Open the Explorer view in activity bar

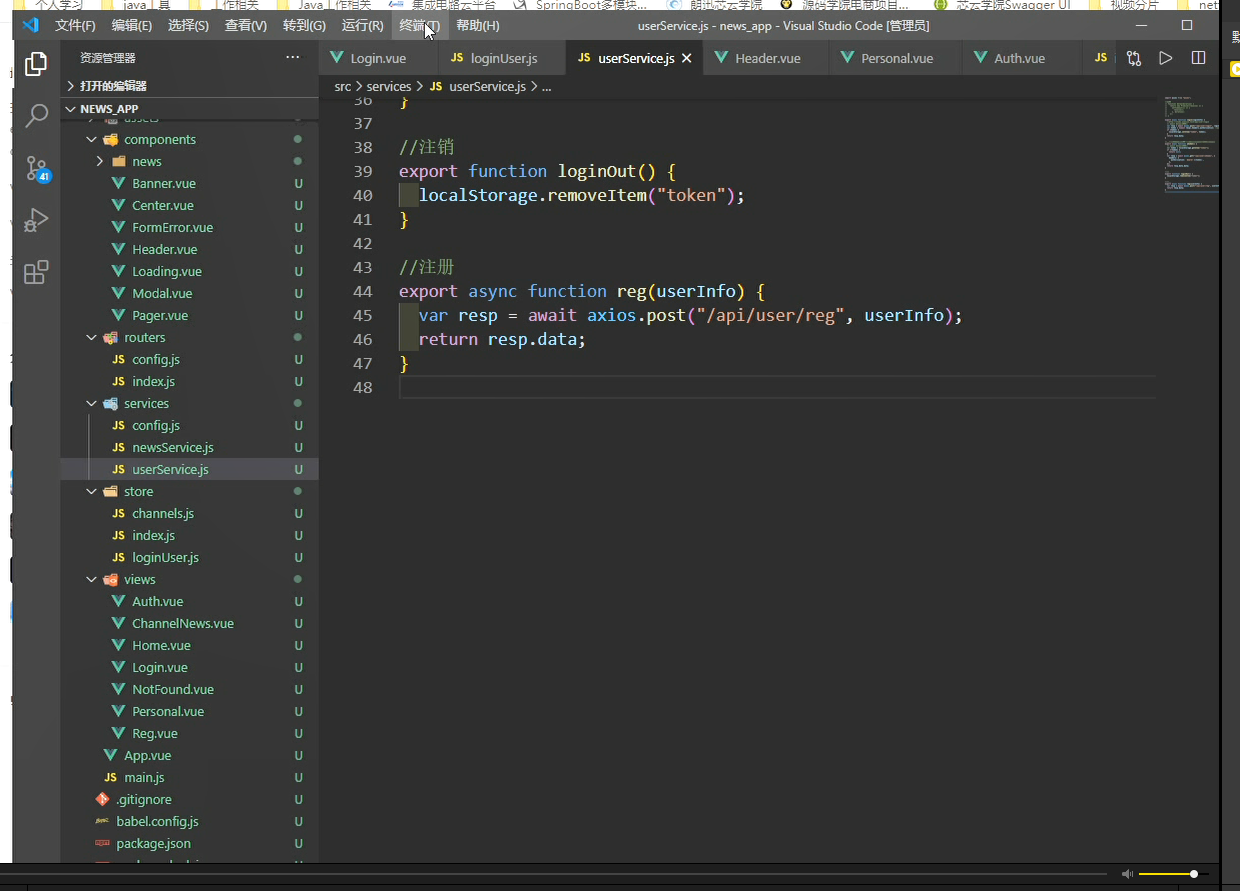[x=36, y=64]
